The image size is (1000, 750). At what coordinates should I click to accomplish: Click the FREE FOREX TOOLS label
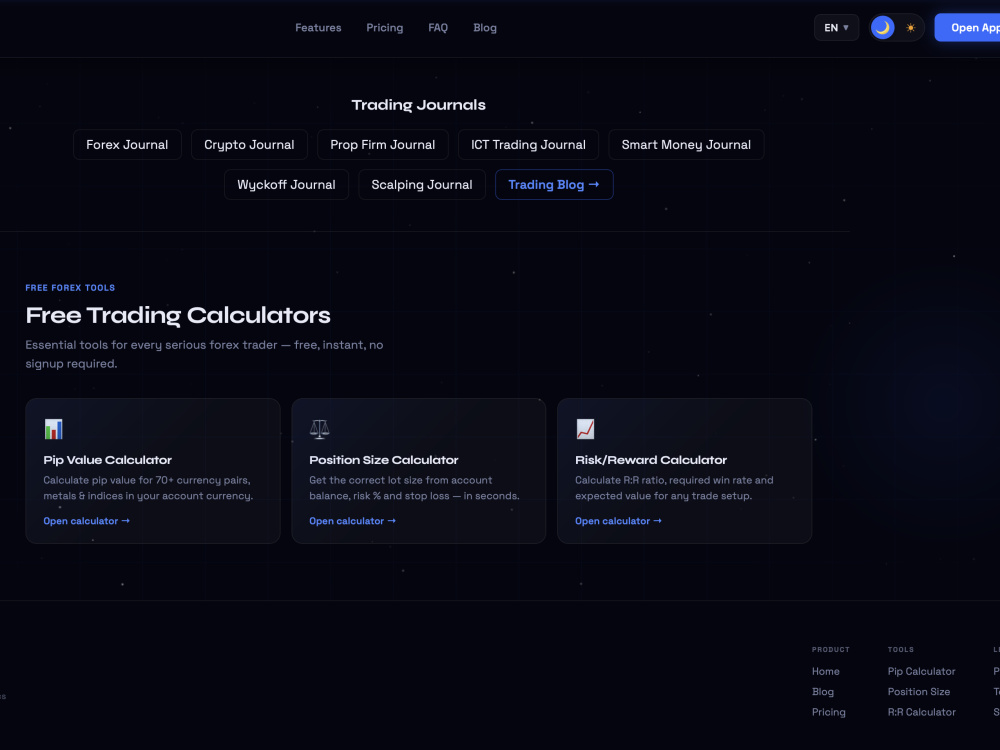pyautogui.click(x=70, y=288)
